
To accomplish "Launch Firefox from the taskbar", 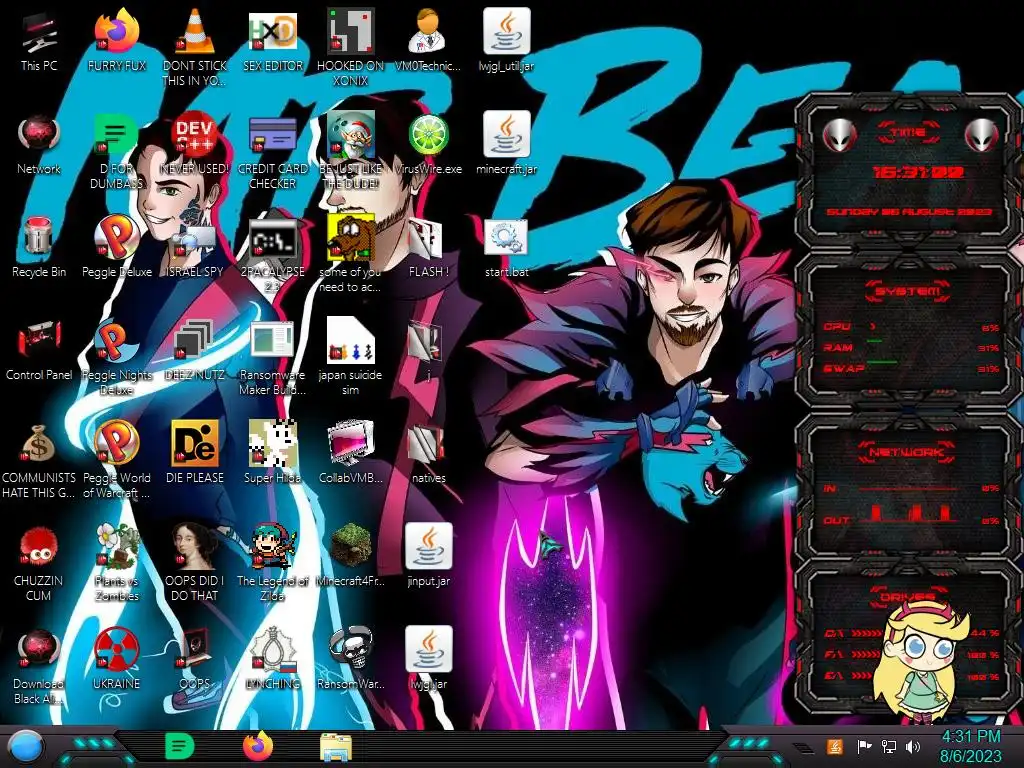I will [x=257, y=746].
